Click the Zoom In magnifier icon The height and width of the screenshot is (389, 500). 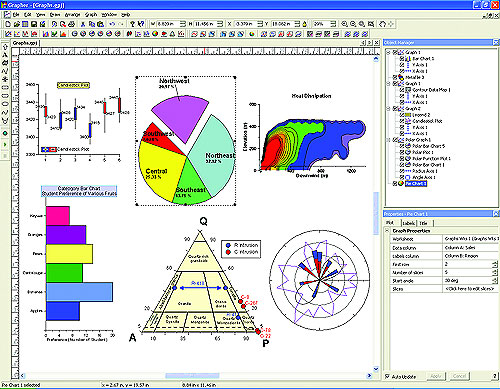pos(344,24)
